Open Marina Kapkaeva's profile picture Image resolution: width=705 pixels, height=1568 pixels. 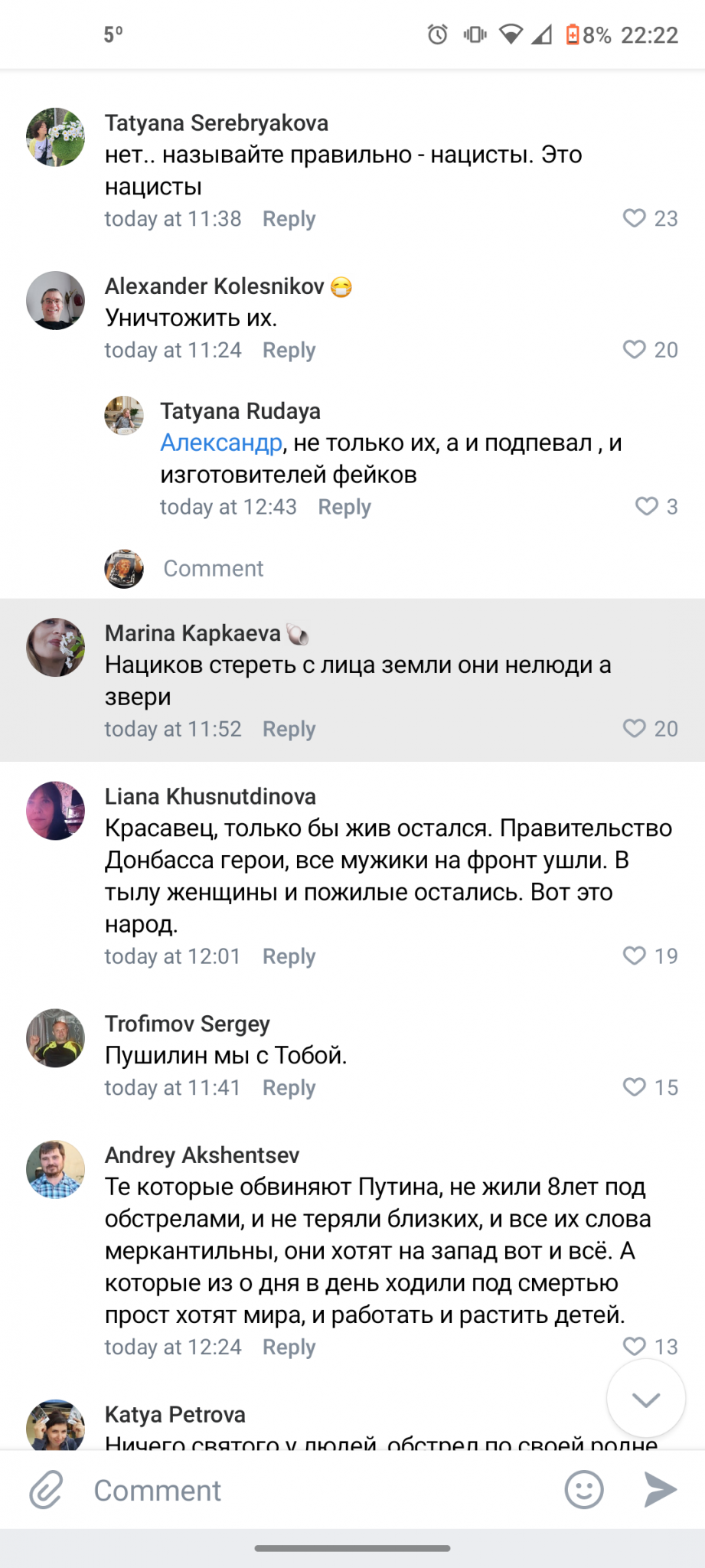pyautogui.click(x=55, y=647)
